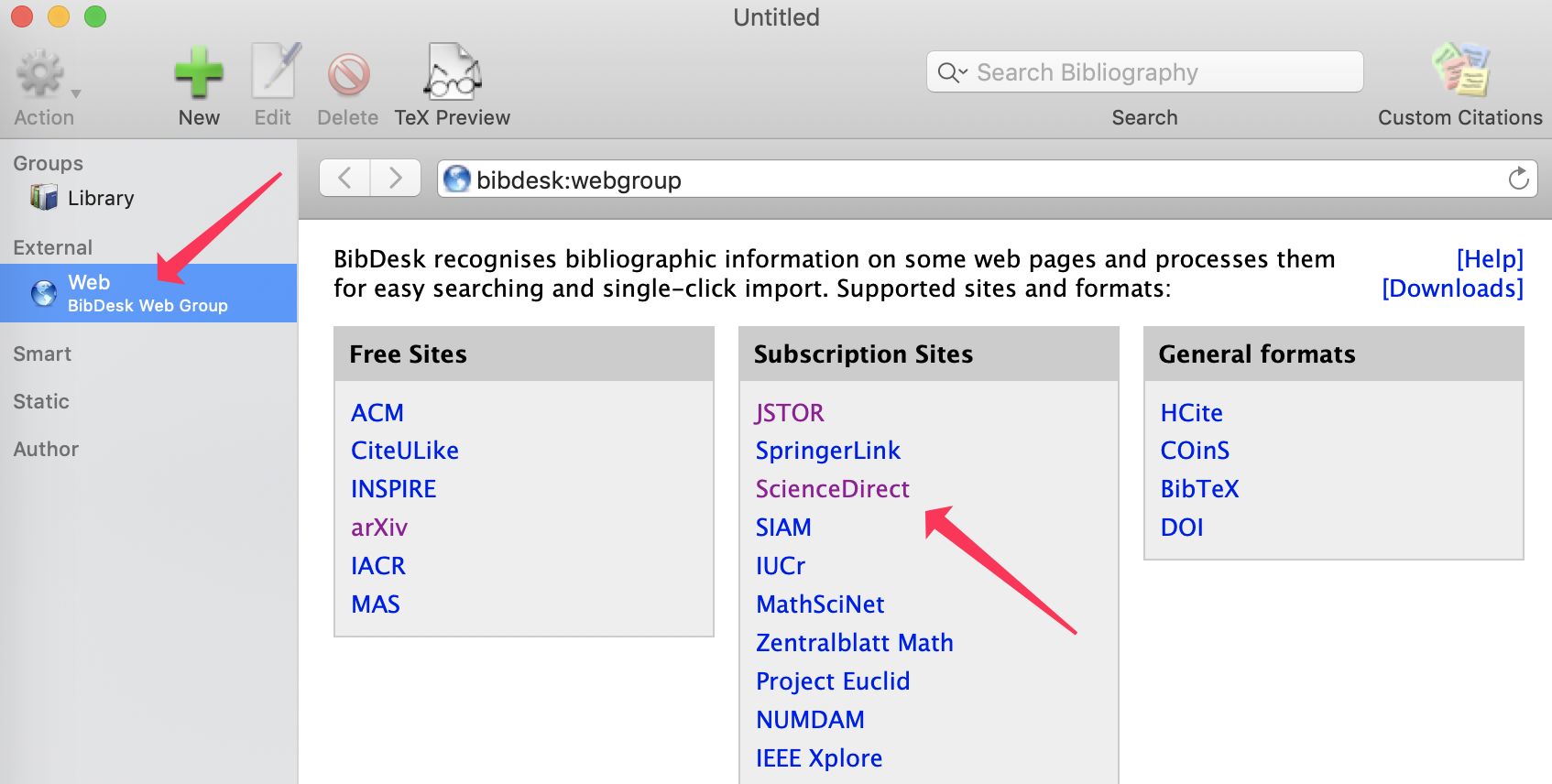Open the COinS link
This screenshot has height=784, width=1552.
1195,451
